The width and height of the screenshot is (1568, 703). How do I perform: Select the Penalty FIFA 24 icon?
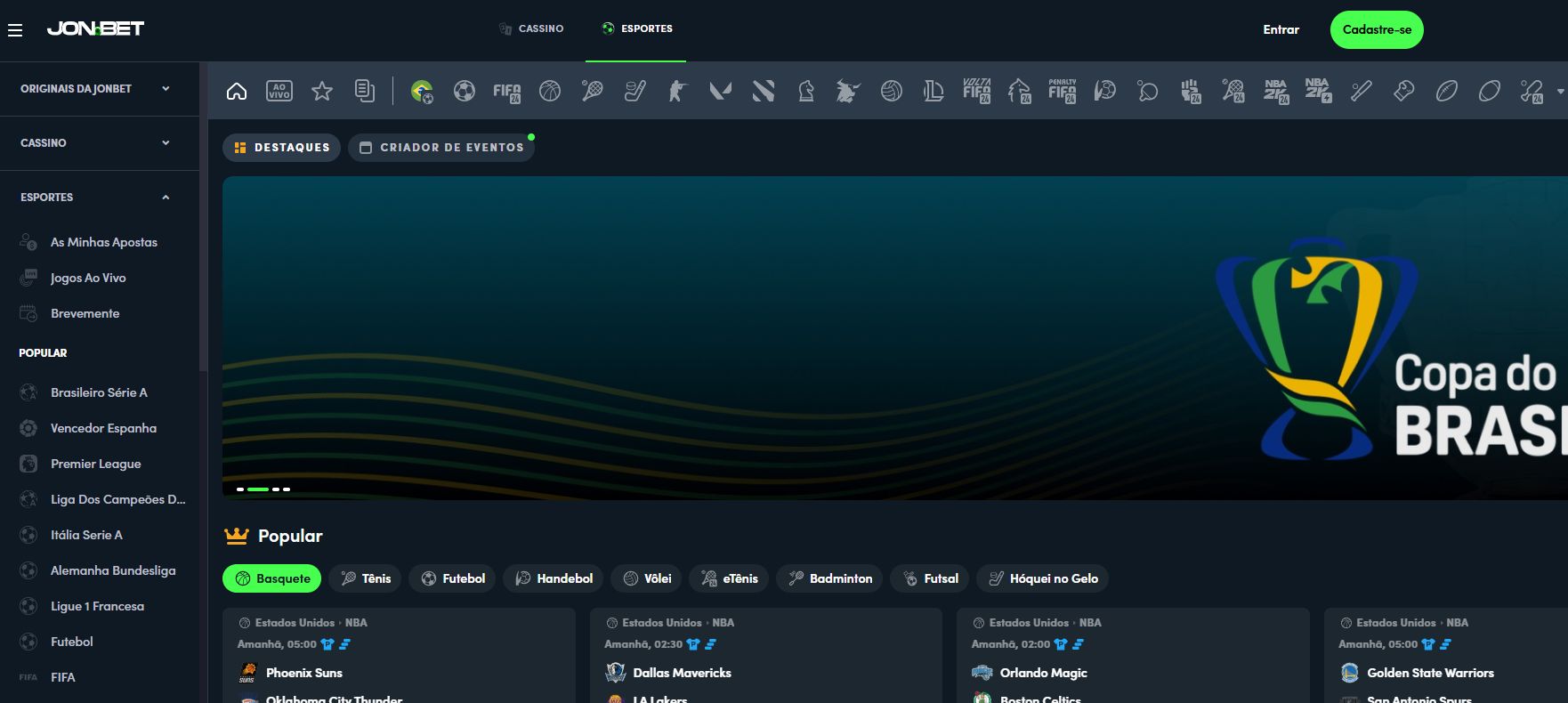[1062, 91]
